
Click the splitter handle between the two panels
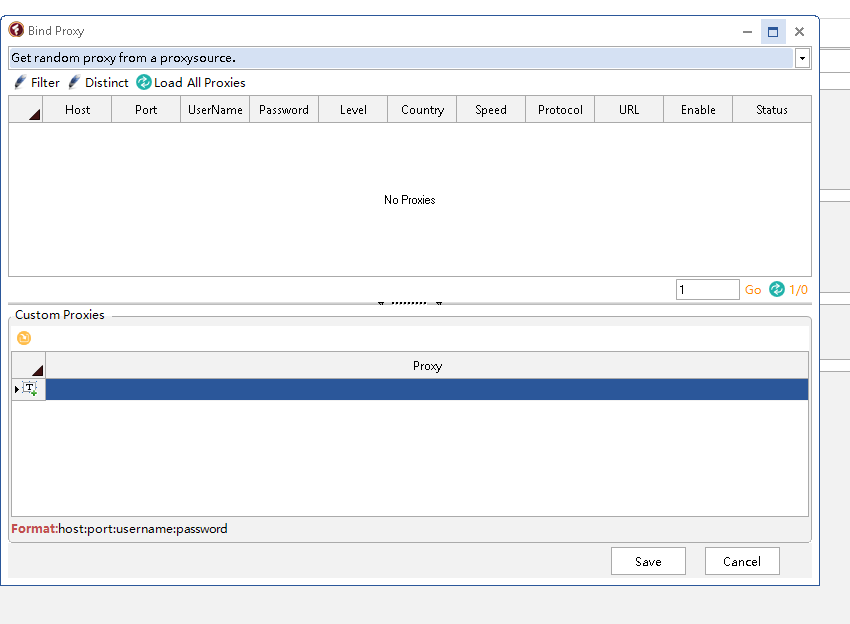[410, 303]
